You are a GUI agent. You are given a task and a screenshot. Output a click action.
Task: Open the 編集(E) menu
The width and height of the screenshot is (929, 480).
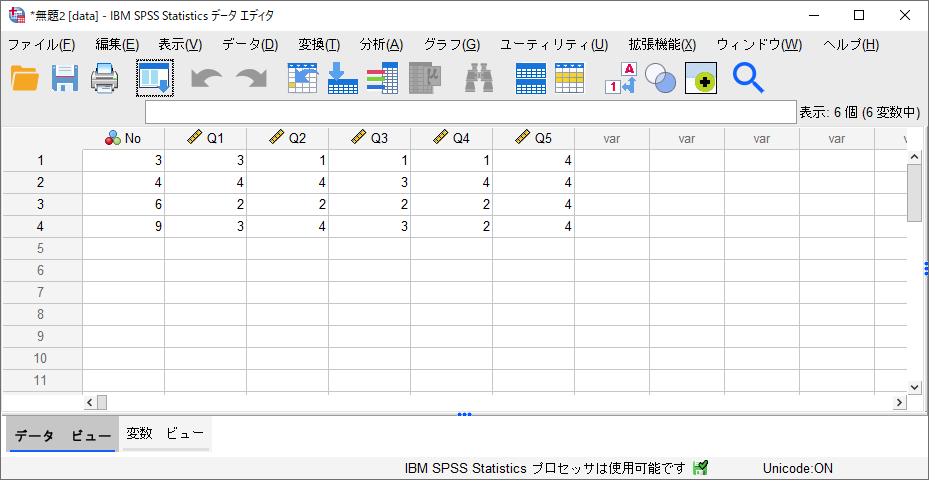click(x=117, y=44)
